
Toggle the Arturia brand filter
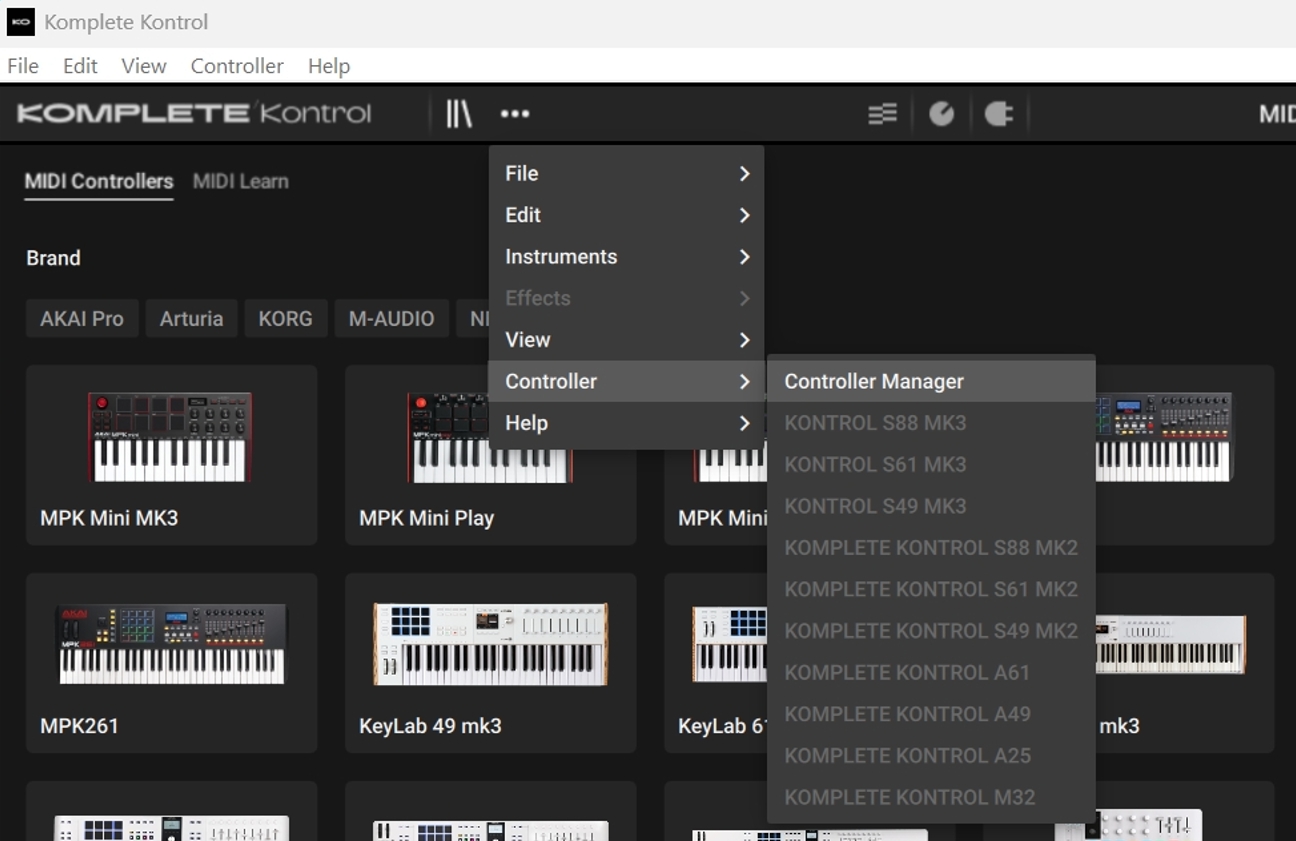point(191,319)
